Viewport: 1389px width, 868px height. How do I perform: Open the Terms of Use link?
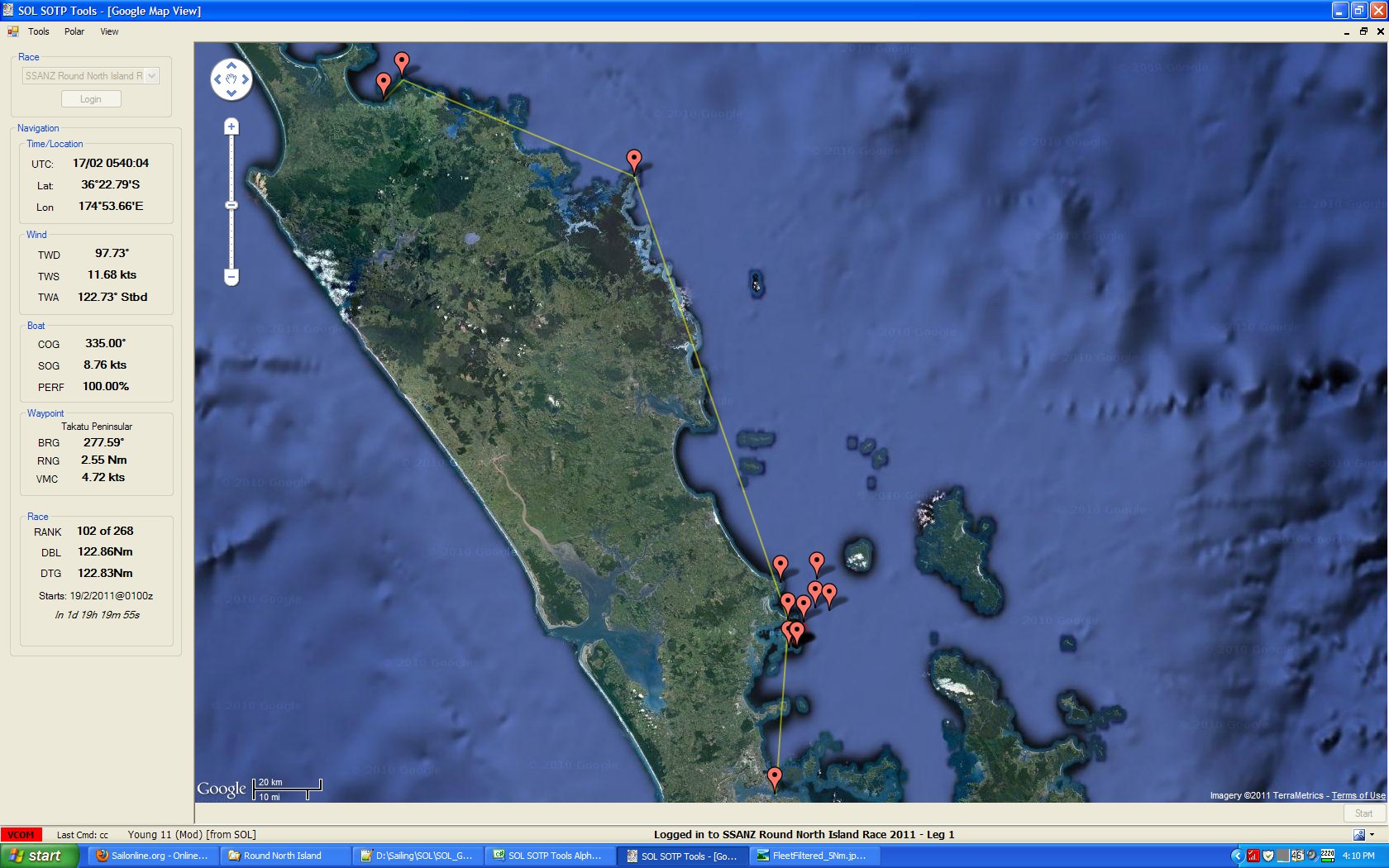1358,795
